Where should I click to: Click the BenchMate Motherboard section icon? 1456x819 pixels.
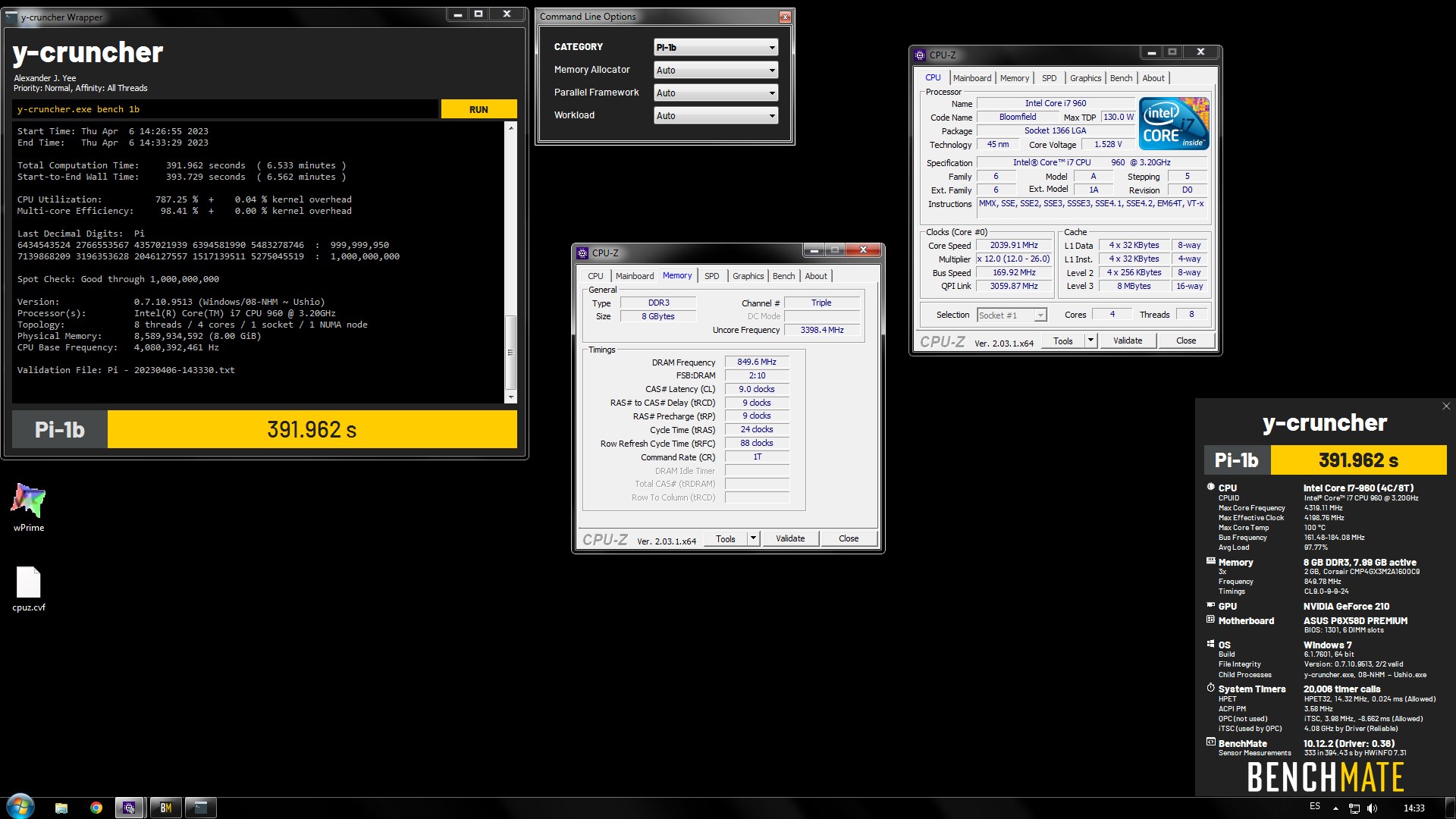coord(1210,620)
